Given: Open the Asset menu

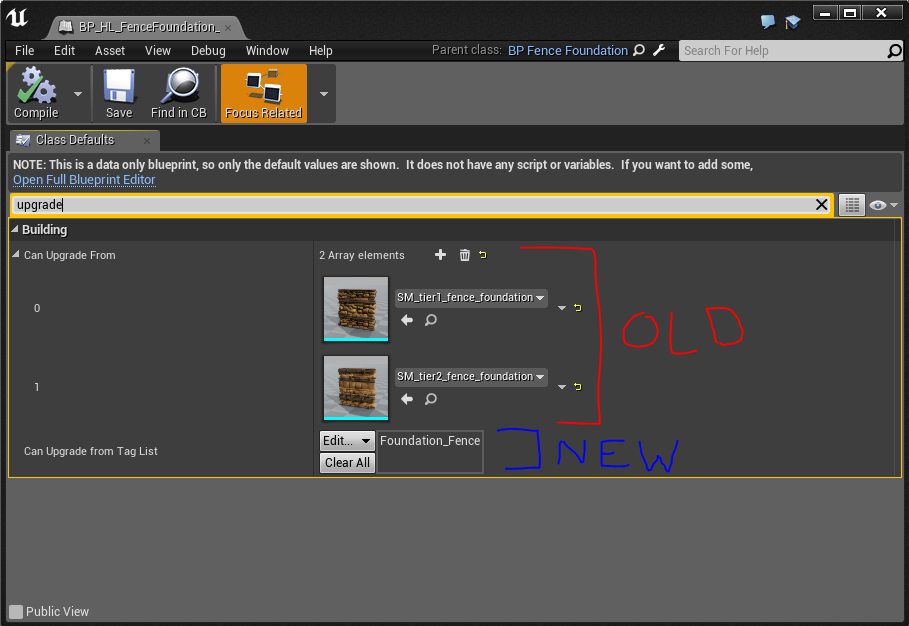Looking at the screenshot, I should (x=110, y=50).
